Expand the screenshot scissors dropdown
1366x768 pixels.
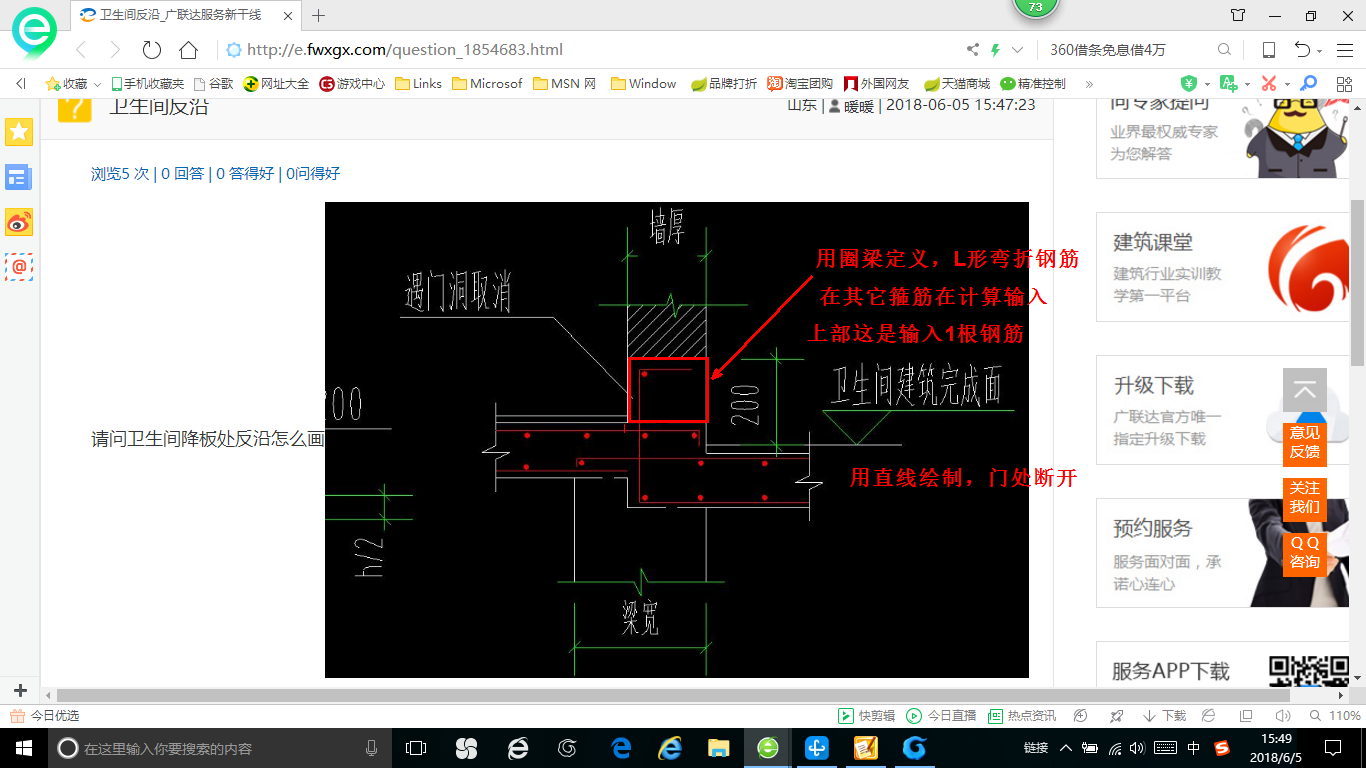[x=1287, y=85]
